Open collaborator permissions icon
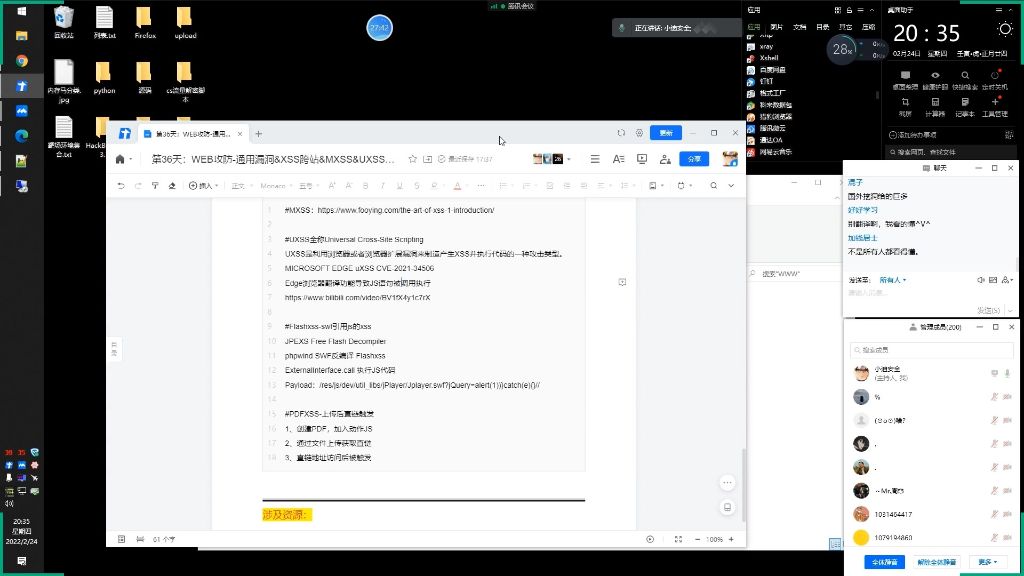 665,159
